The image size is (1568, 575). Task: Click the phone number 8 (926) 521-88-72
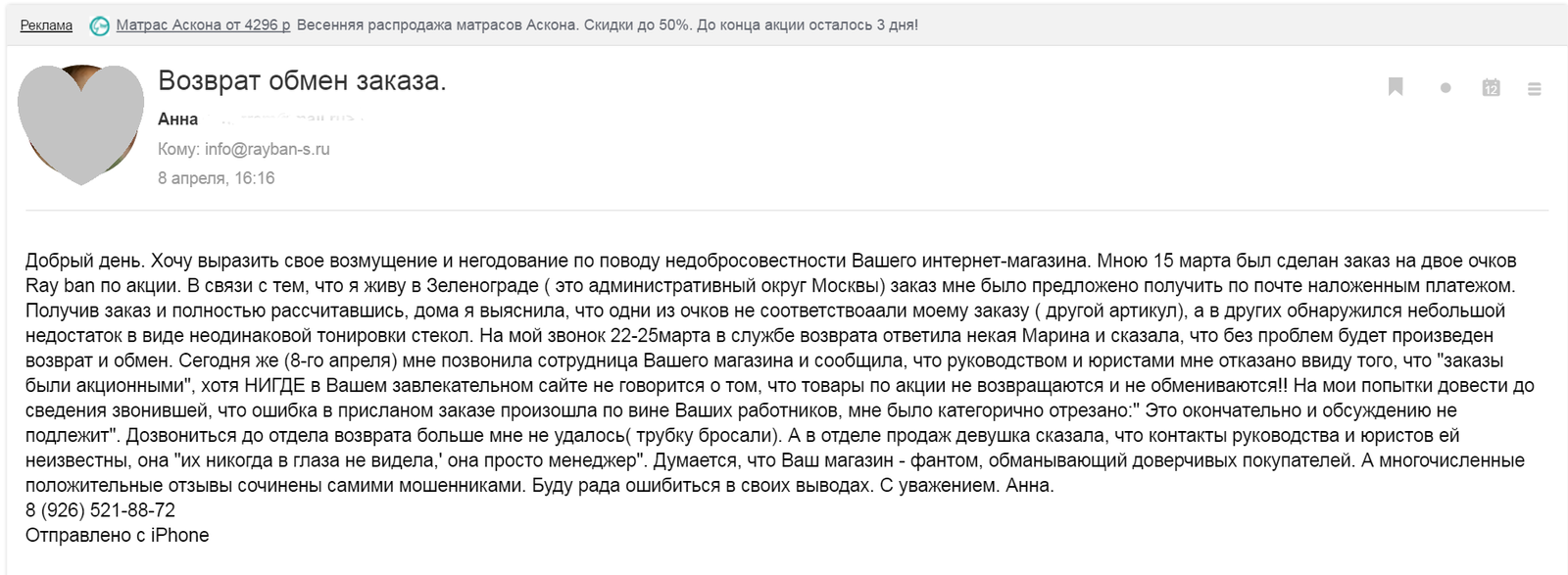click(x=100, y=510)
